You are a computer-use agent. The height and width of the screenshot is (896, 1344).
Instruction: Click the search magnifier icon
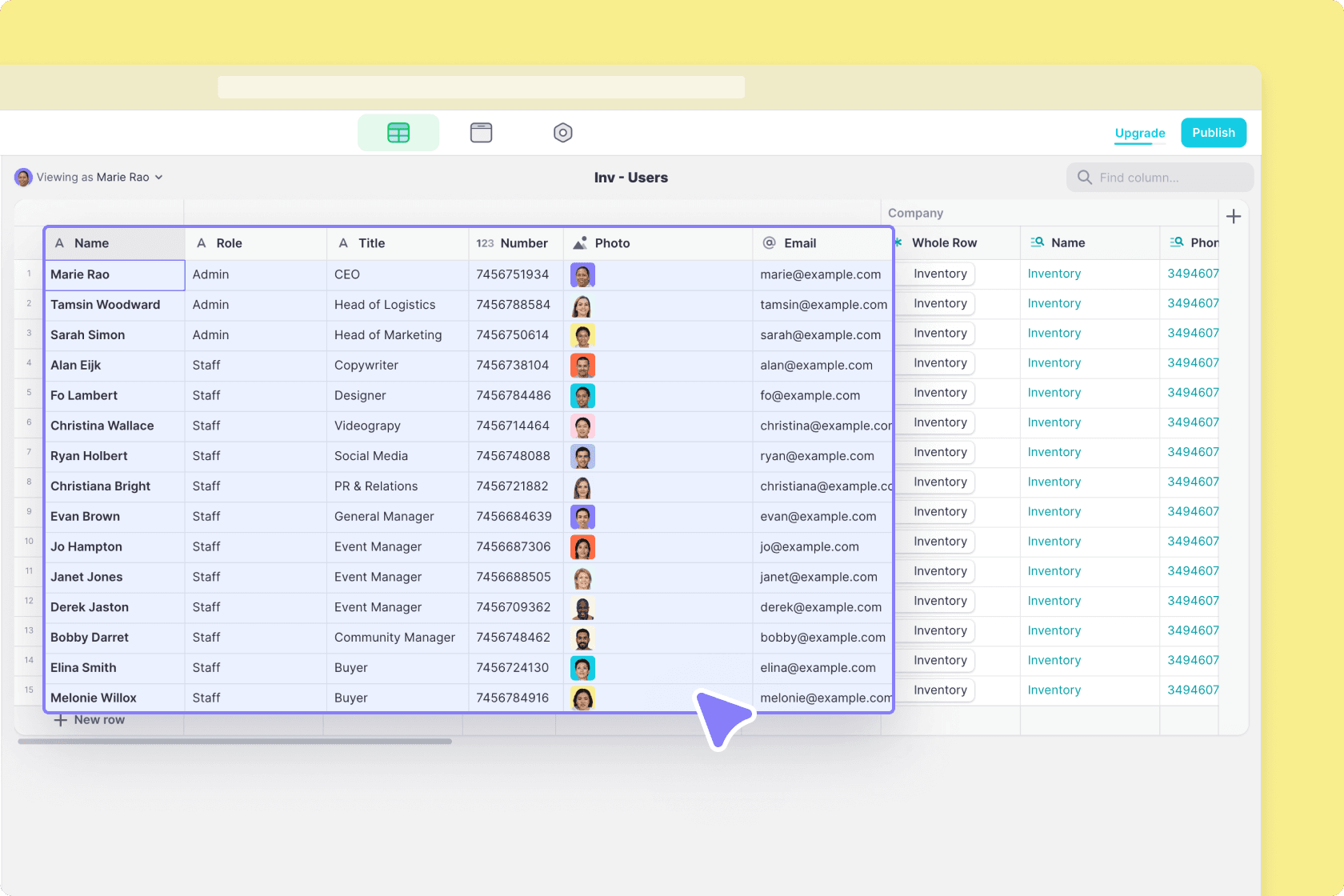coord(1085,178)
